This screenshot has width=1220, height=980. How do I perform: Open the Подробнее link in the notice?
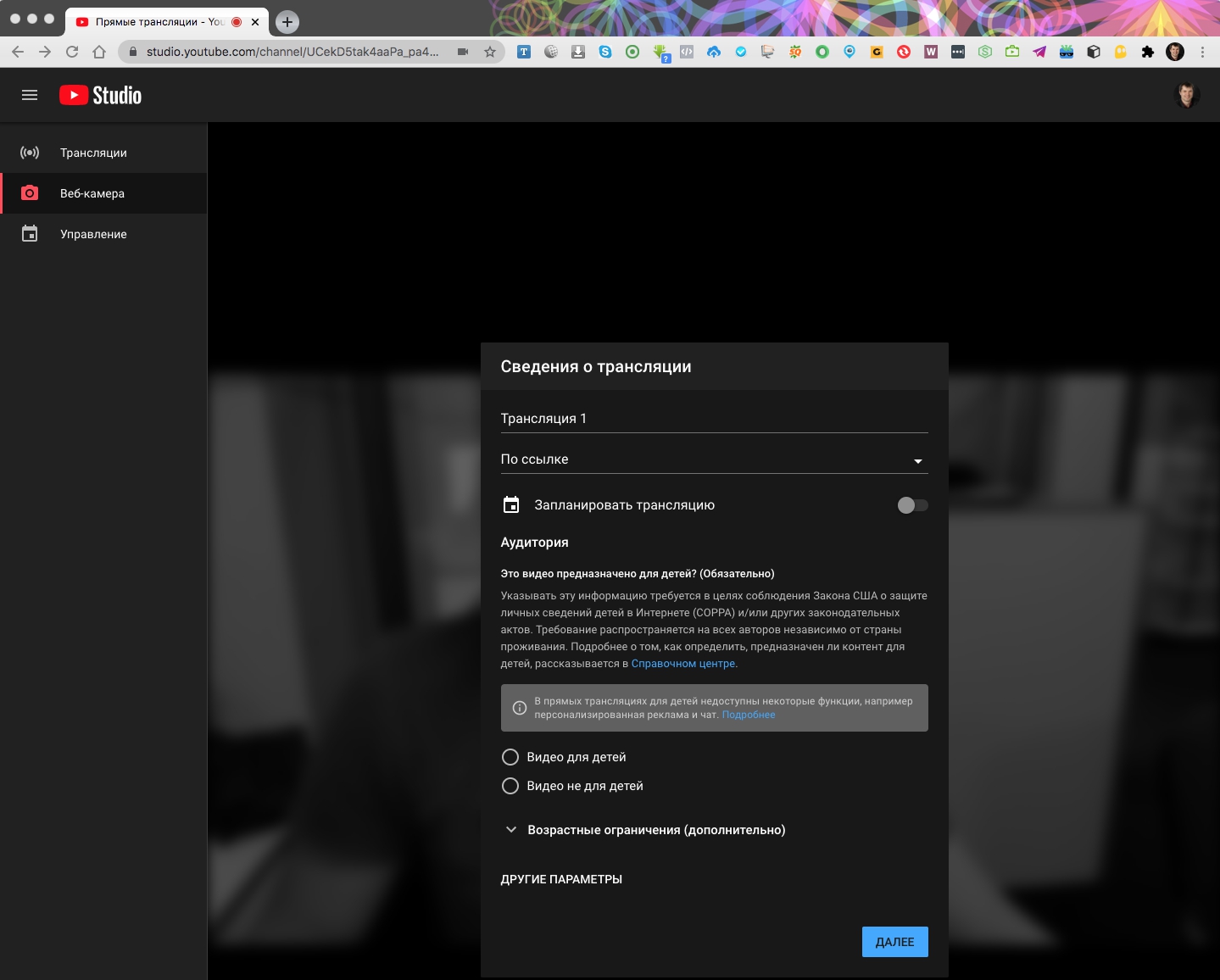point(749,715)
